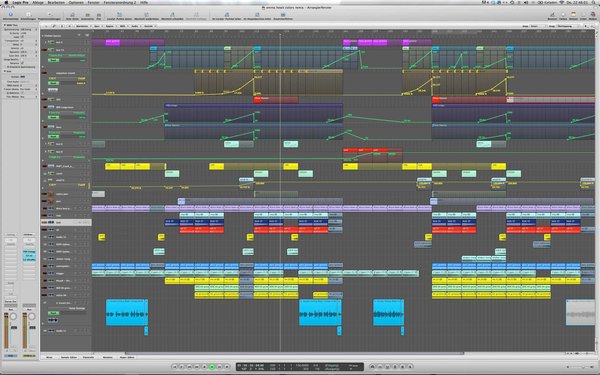The height and width of the screenshot is (375, 600).
Task: Open the Hilfe menu
Action: [x=144, y=2]
